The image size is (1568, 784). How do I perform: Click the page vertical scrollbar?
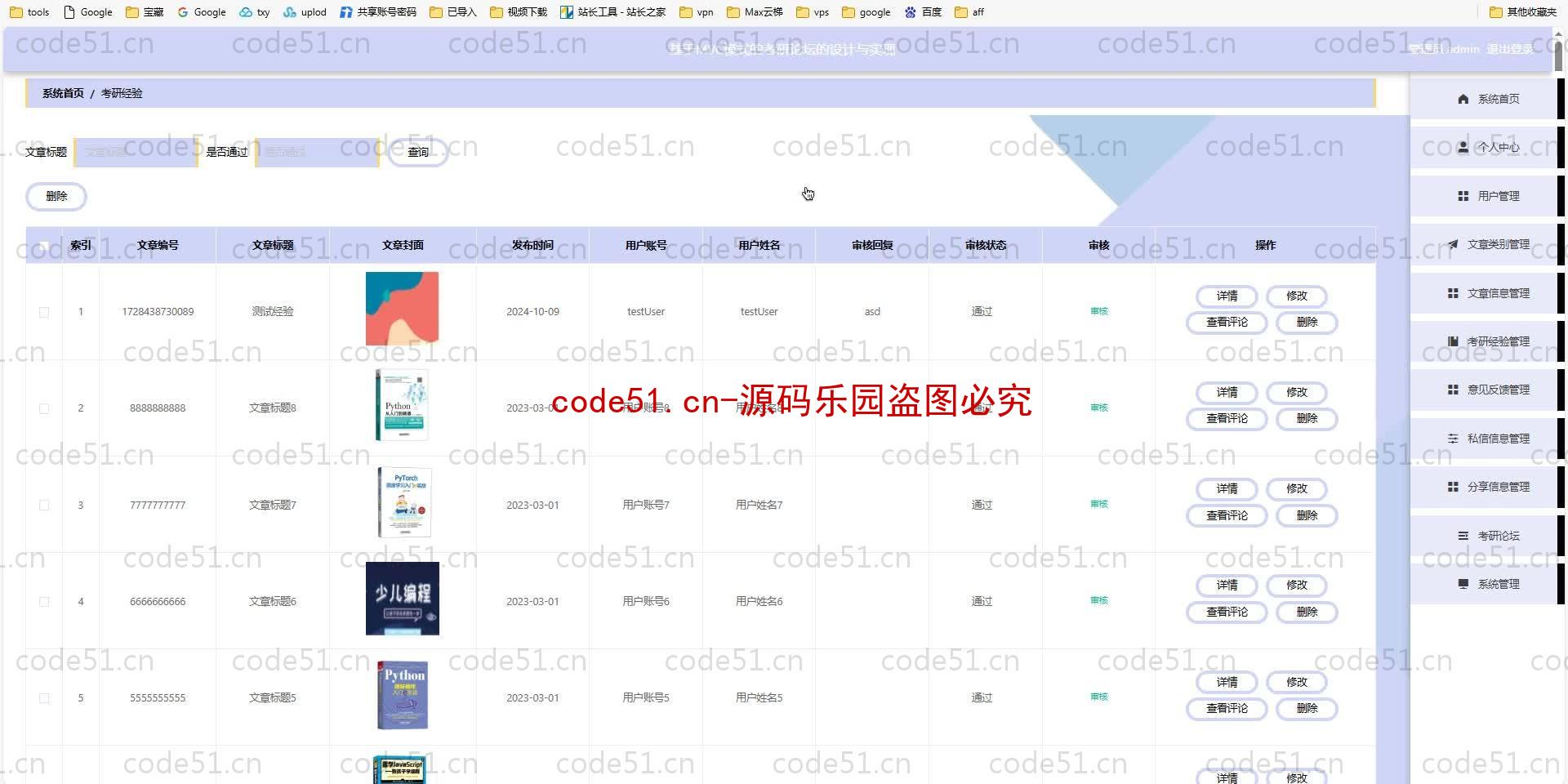click(1558, 57)
